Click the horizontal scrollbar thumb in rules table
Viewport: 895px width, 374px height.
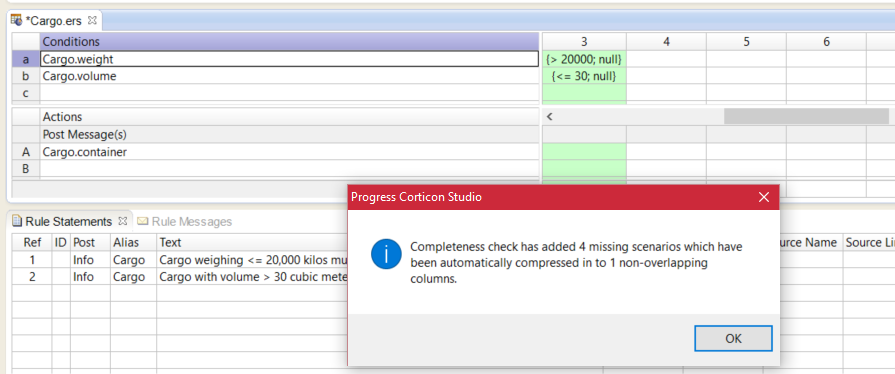[x=806, y=116]
